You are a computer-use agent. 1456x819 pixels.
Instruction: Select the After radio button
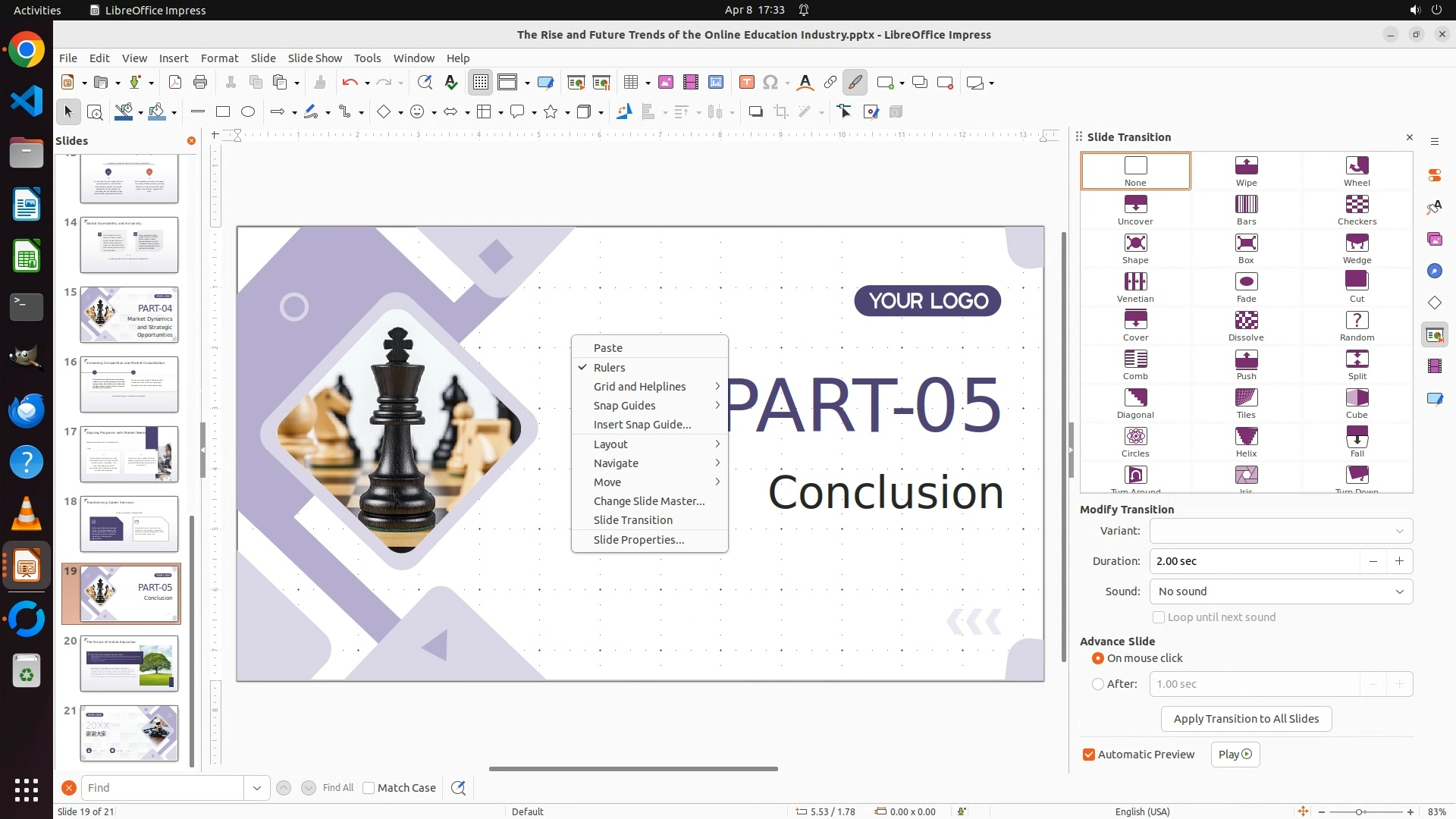[1098, 684]
